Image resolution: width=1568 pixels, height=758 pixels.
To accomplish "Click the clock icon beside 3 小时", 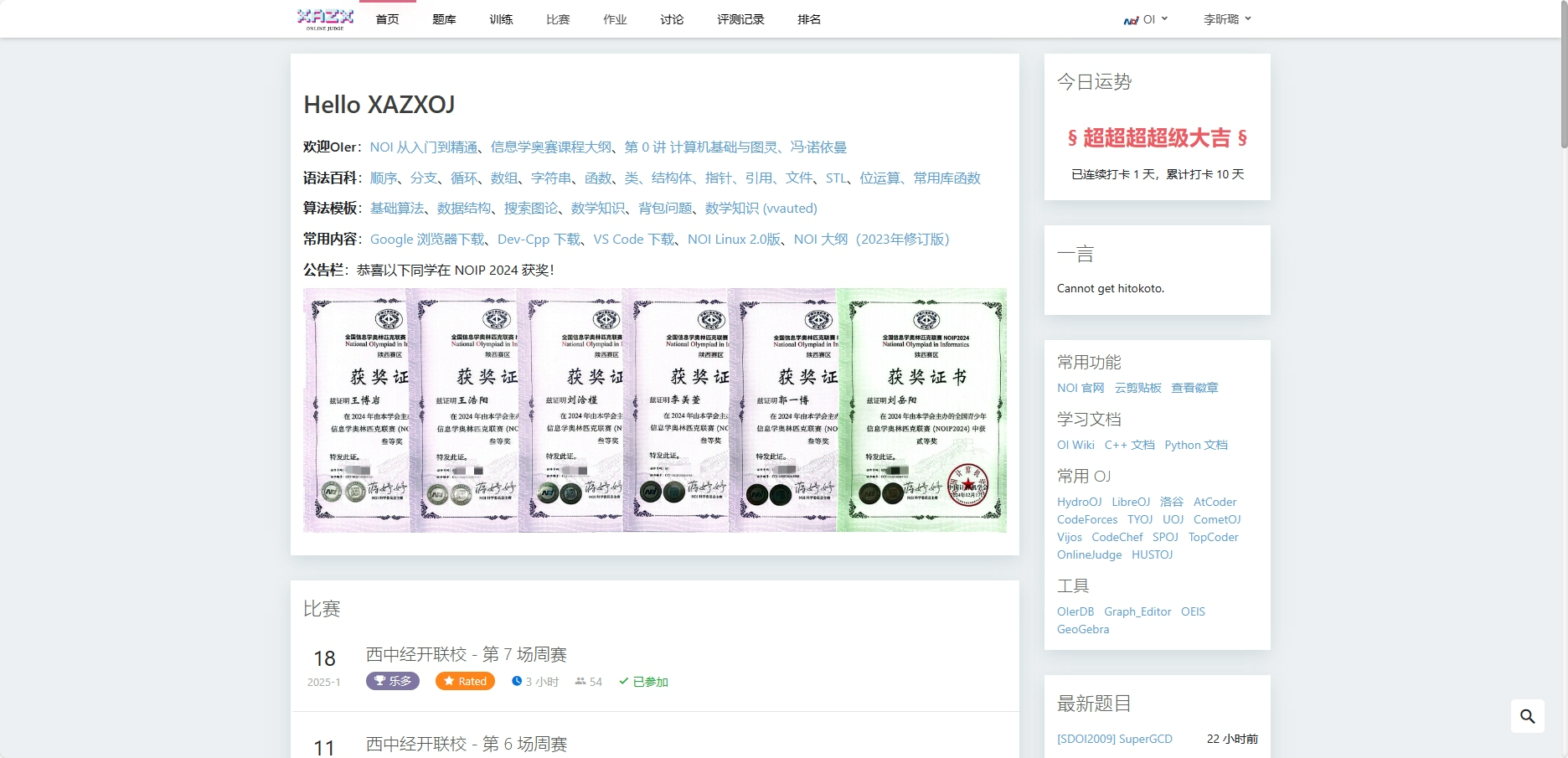I will (x=517, y=681).
